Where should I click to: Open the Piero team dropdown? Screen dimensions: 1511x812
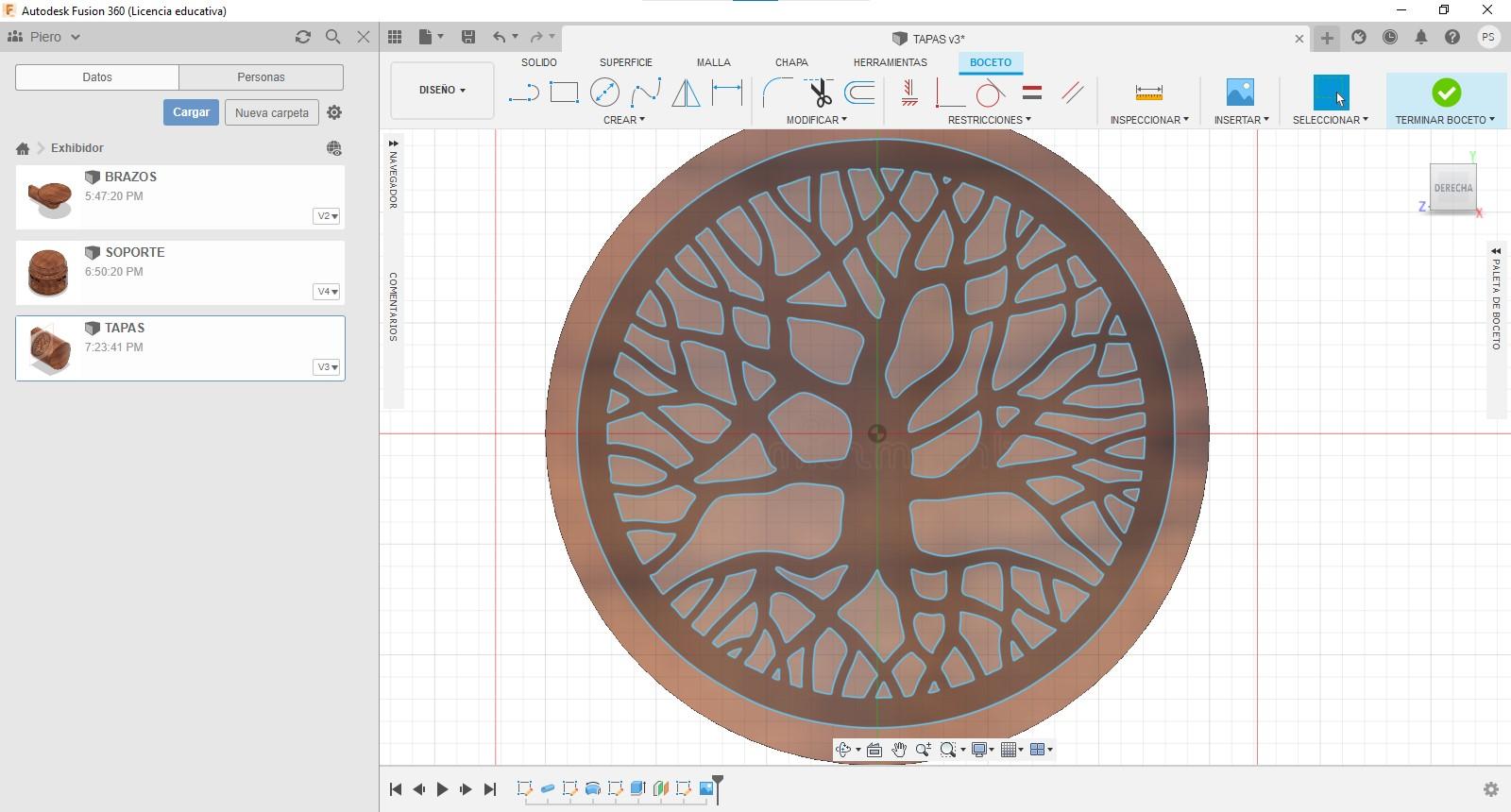[x=44, y=37]
